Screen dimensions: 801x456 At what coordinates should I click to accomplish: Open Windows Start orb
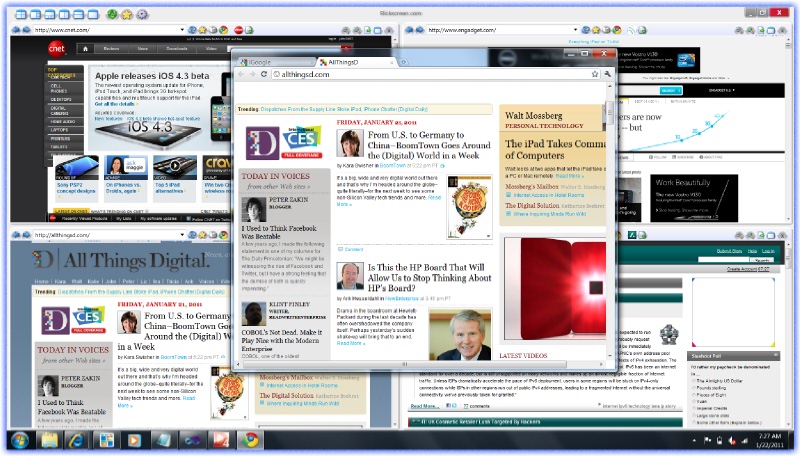pos(19,440)
